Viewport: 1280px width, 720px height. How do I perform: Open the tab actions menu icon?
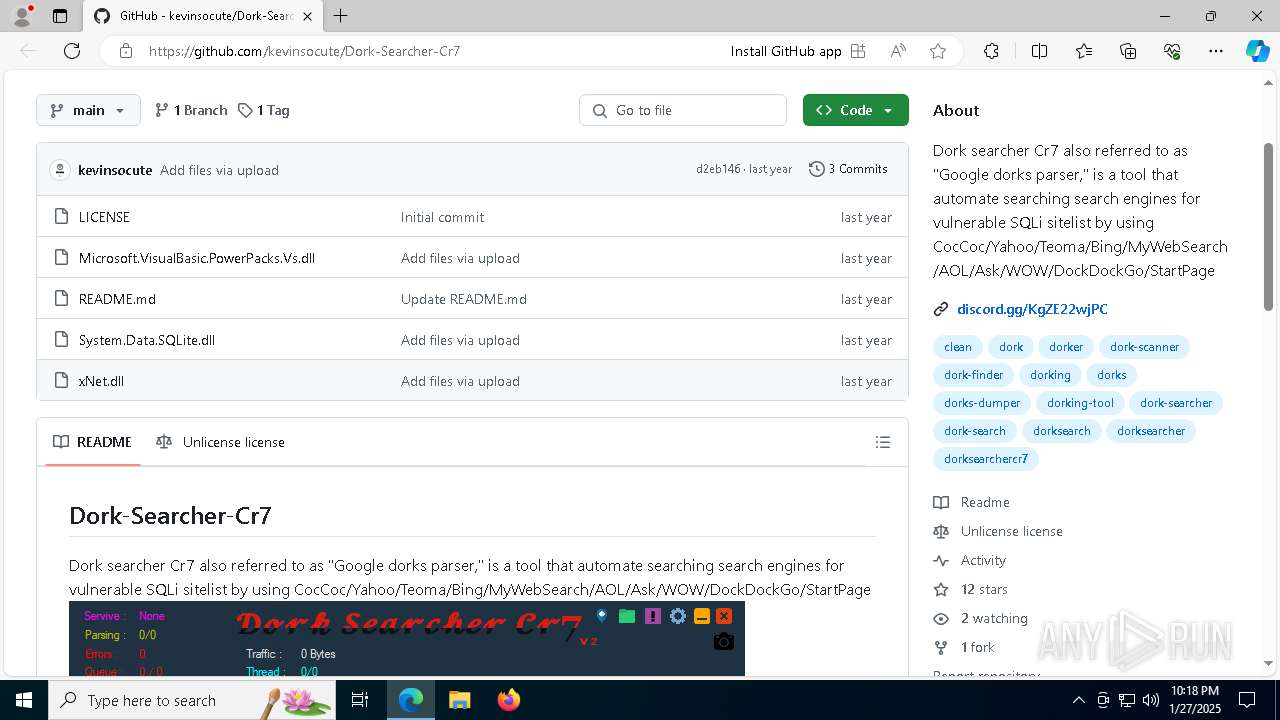[60, 16]
